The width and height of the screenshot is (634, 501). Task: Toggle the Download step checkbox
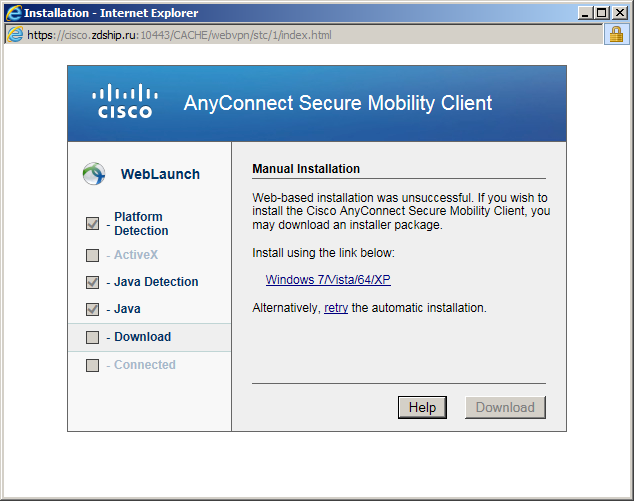[x=93, y=337]
